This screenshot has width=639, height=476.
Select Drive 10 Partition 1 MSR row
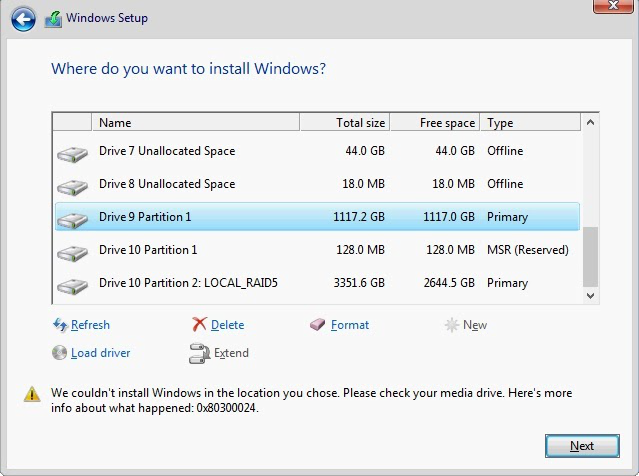pyautogui.click(x=317, y=250)
